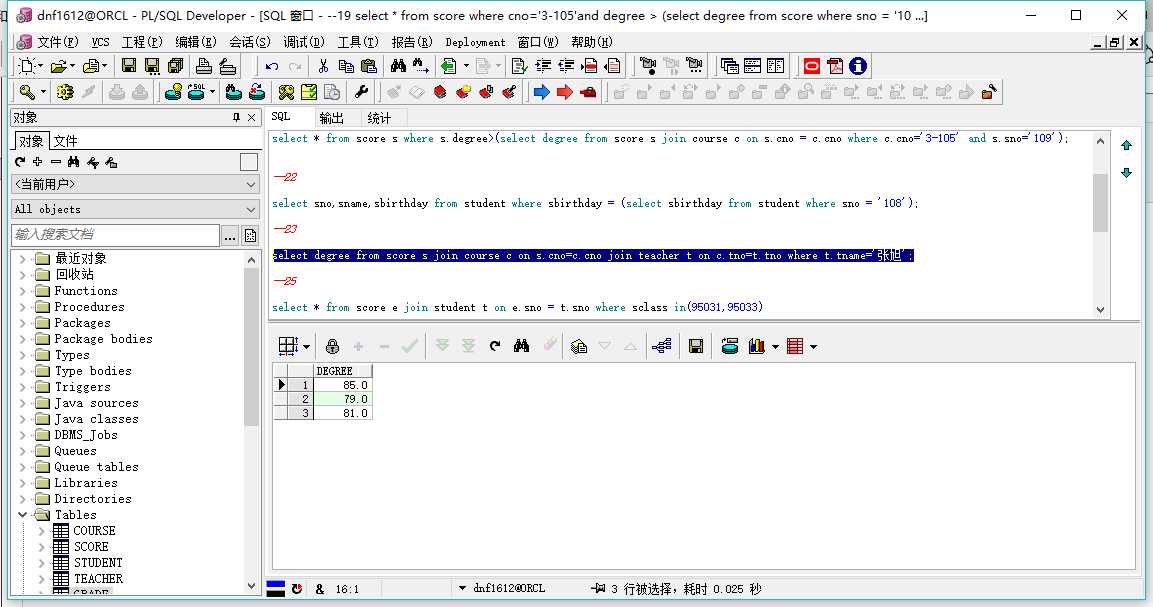Click the ellipsis button beside the search box

point(229,235)
